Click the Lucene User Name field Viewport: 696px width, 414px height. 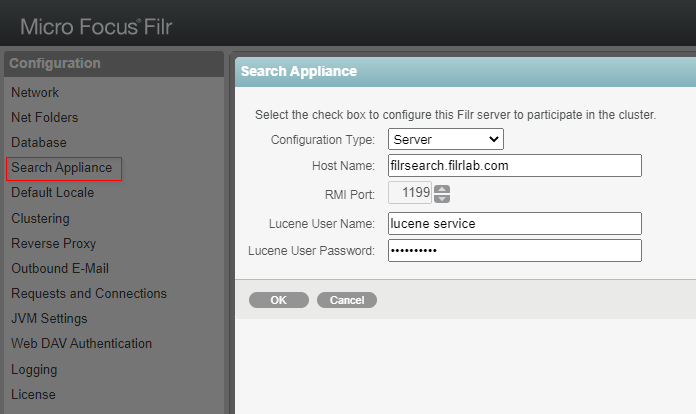point(514,223)
